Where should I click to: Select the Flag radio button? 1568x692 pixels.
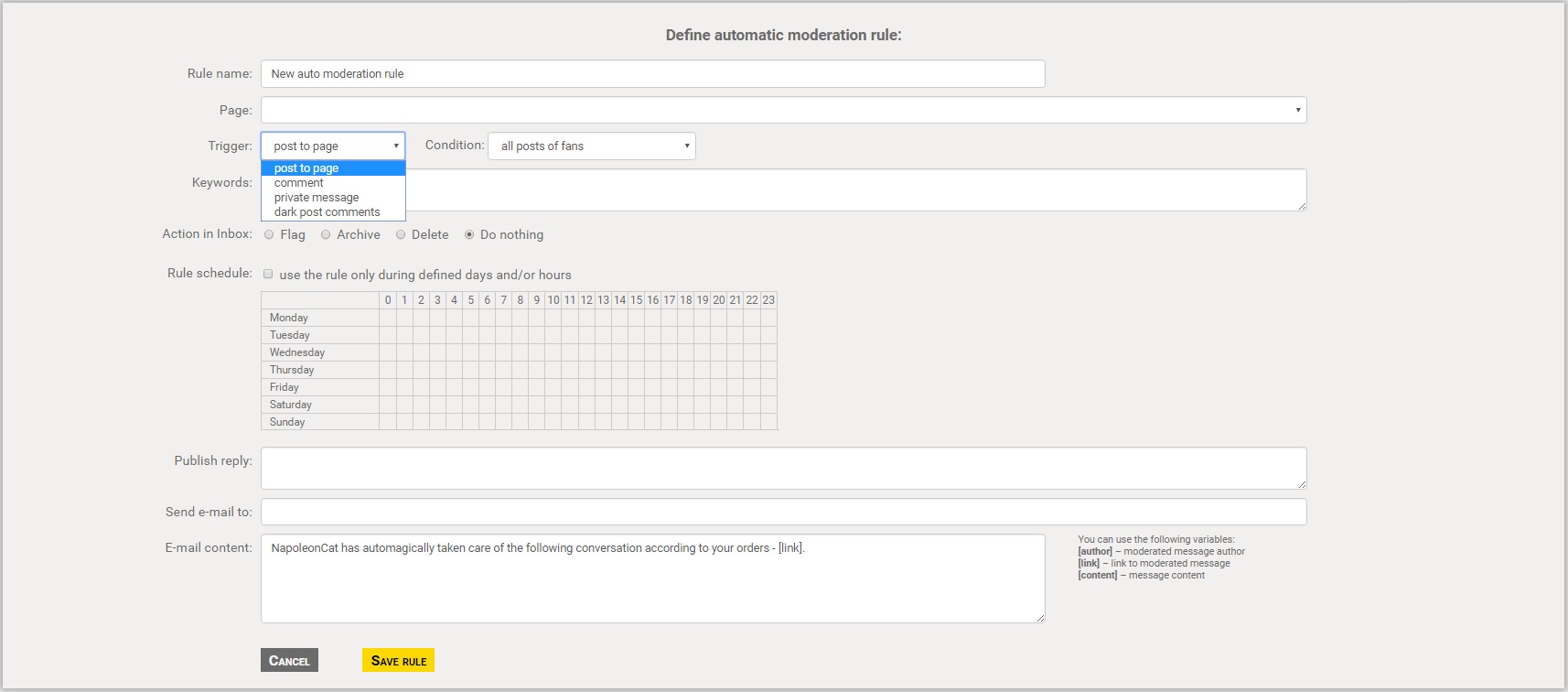(269, 235)
